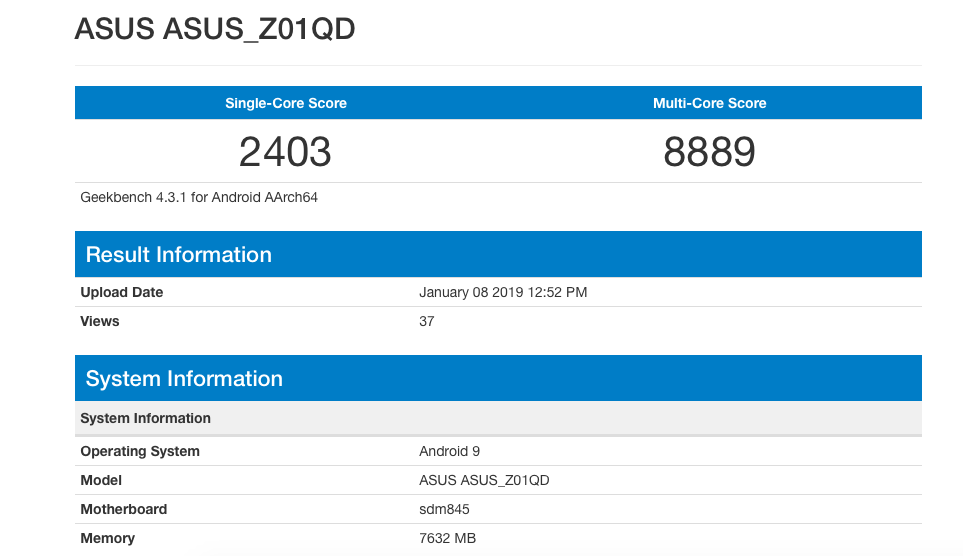Image resolution: width=963 pixels, height=556 pixels.
Task: Click the gray System Information table subheader
Action: 146,418
